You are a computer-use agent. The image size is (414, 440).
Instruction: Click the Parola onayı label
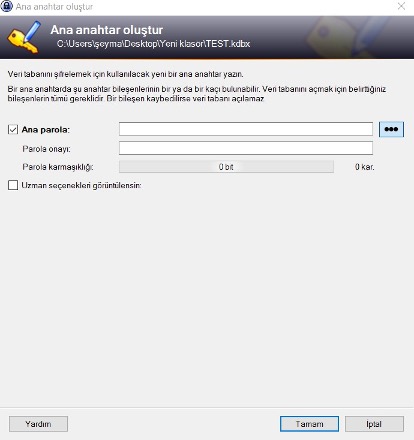(x=46, y=149)
